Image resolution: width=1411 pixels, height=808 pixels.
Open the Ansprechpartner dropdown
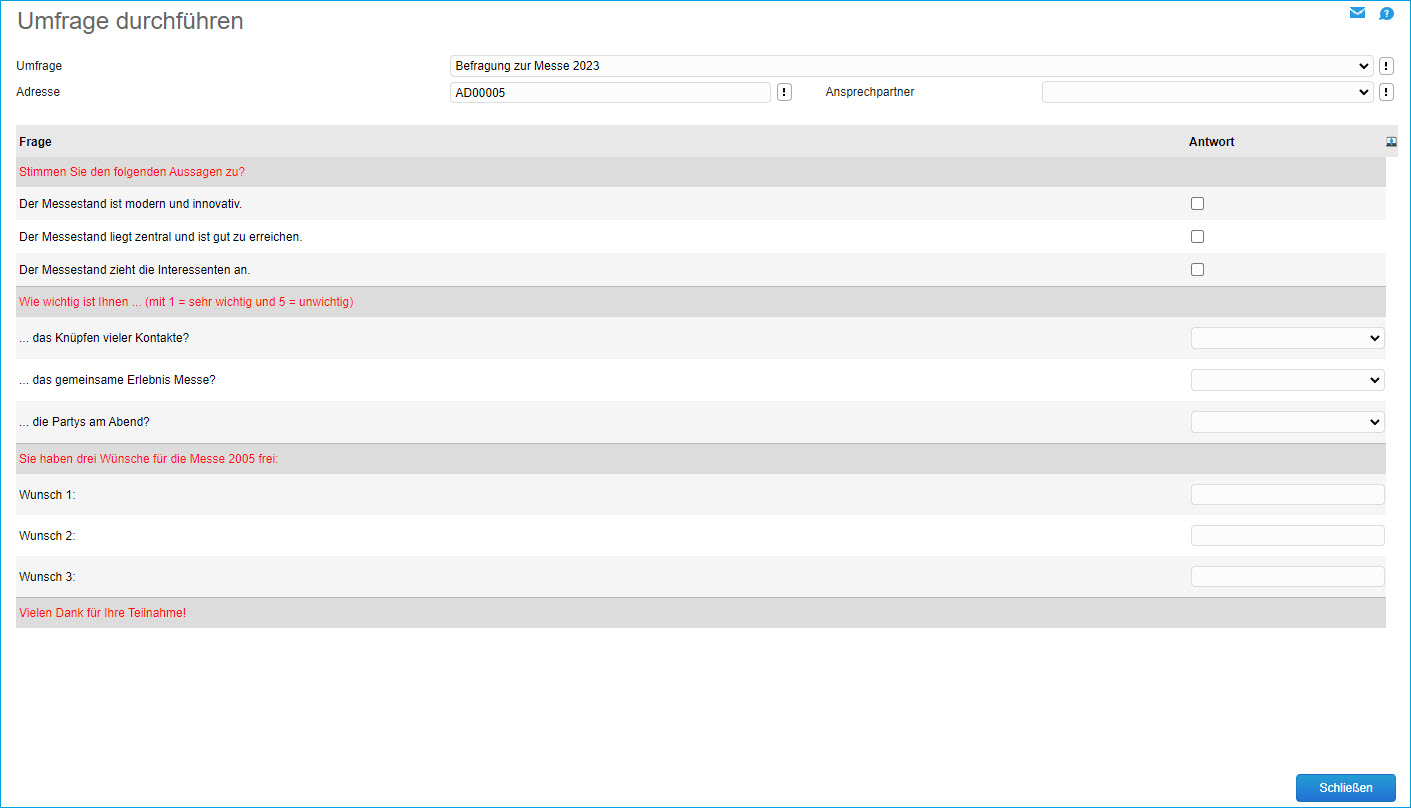pos(1208,92)
